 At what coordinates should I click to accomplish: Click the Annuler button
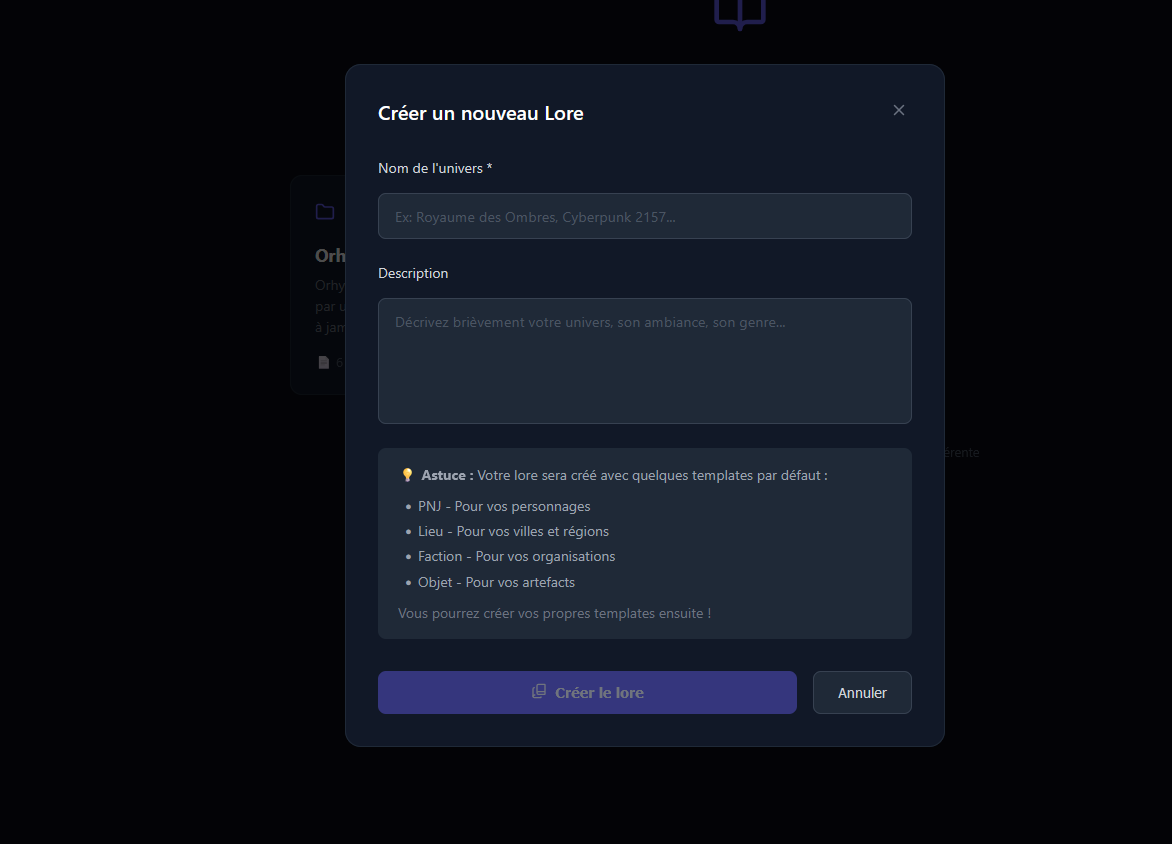point(862,692)
